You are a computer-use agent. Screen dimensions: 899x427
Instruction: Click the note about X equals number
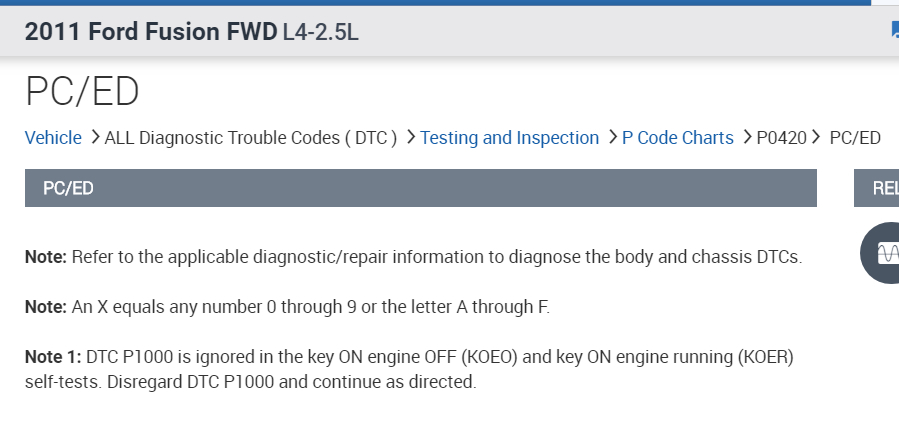pos(287,307)
